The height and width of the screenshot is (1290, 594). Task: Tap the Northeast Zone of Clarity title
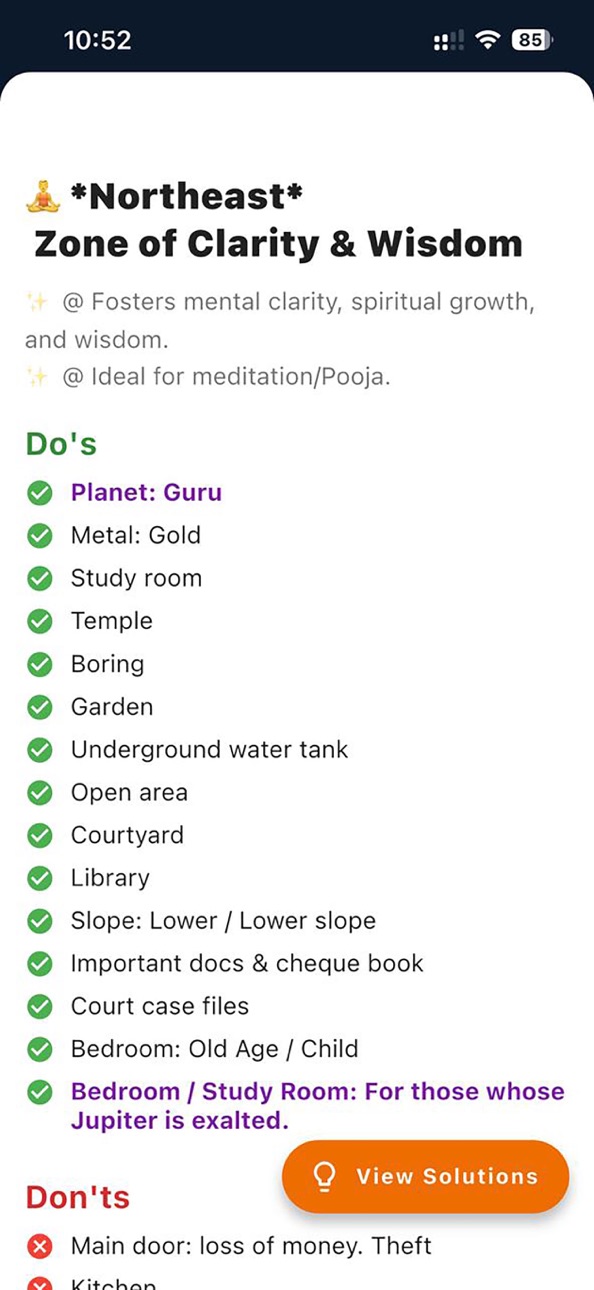click(273, 219)
